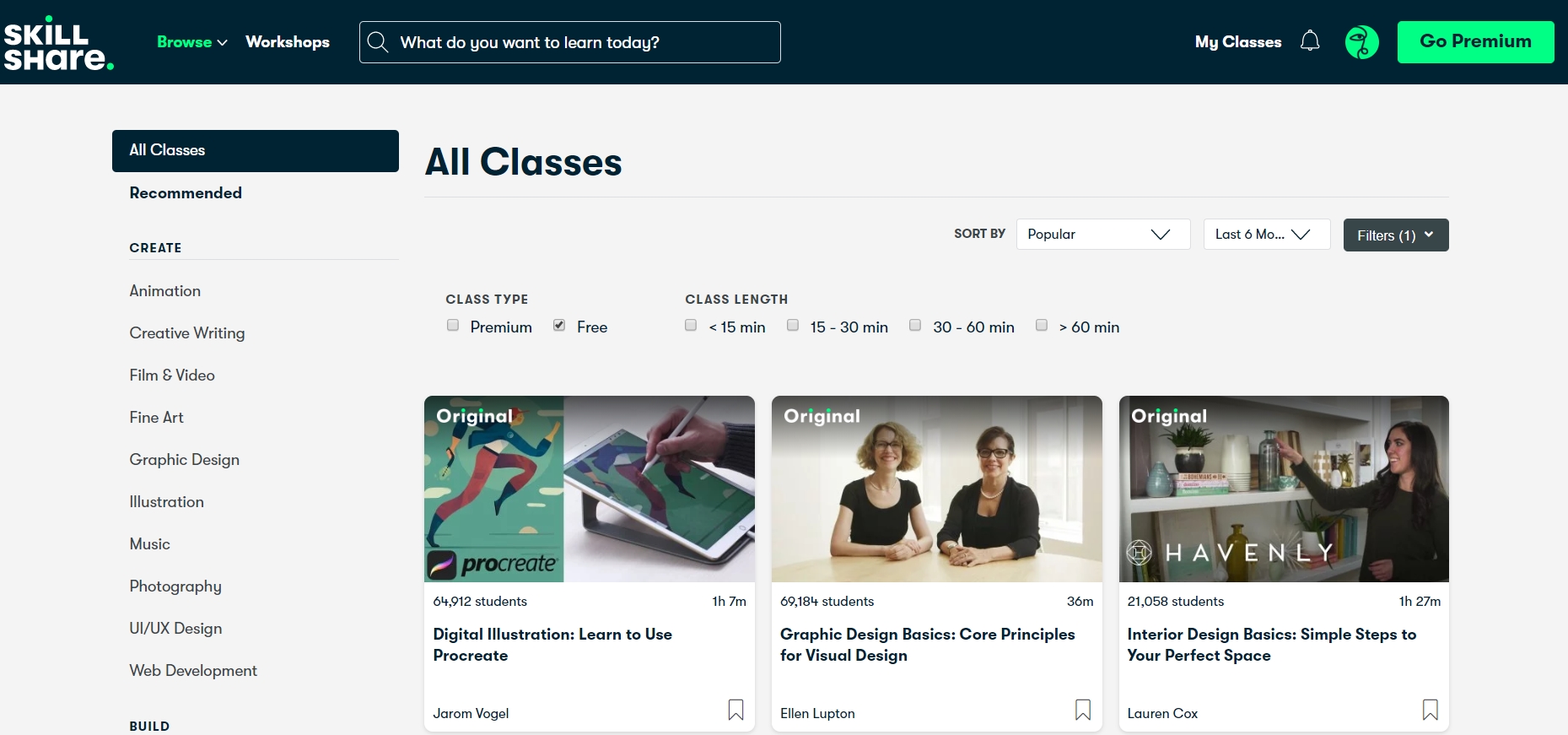
Task: Open My Classes
Action: (1238, 42)
